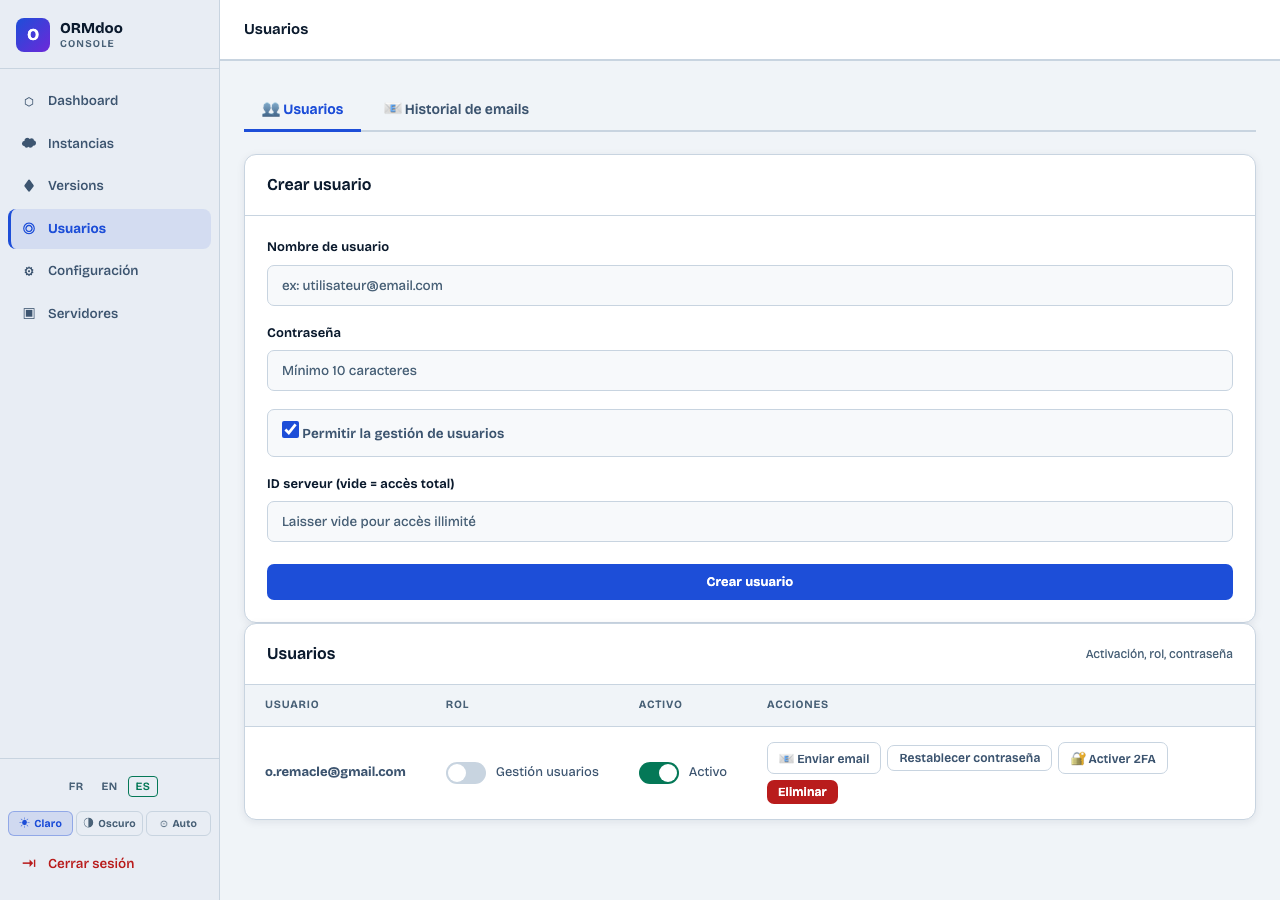This screenshot has height=900, width=1280.
Task: Focus the ID serveur input field
Action: (750, 521)
